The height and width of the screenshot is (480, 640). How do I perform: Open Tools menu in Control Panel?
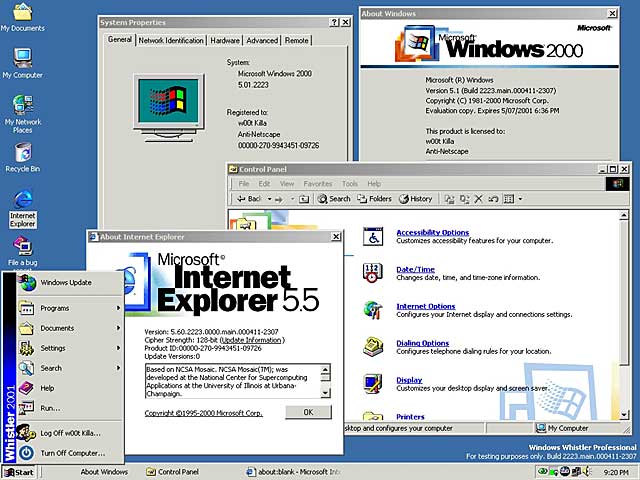[350, 184]
